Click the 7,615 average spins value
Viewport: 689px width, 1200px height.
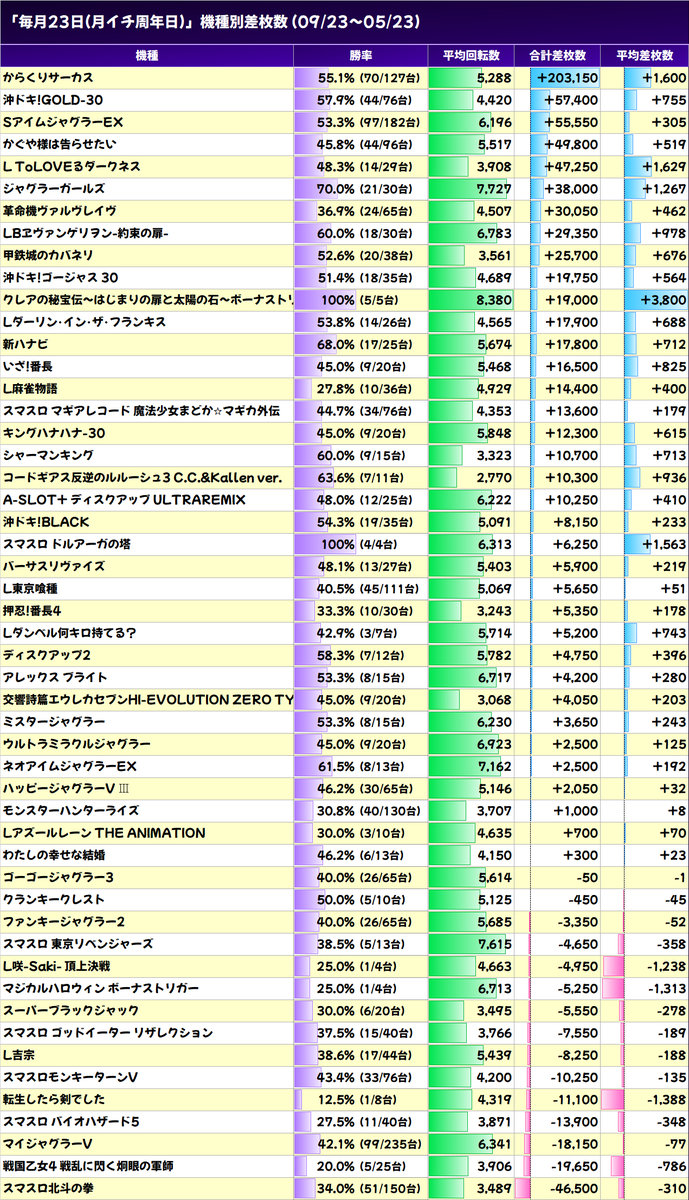pos(495,942)
